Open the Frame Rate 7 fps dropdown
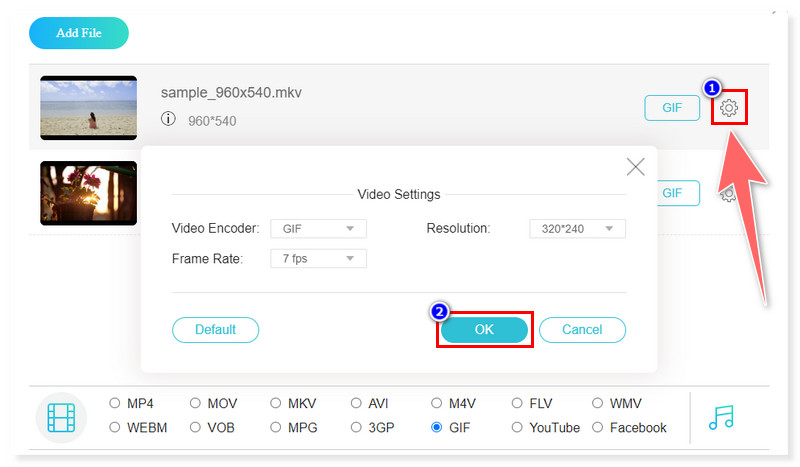Viewport: 800px width, 467px height. click(x=318, y=259)
